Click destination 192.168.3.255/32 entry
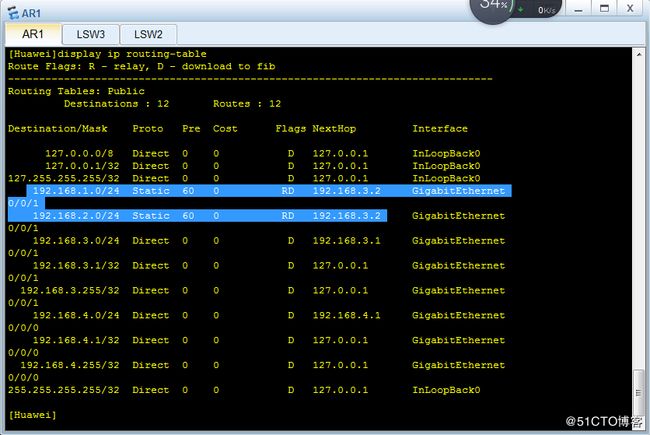 pyautogui.click(x=70, y=290)
